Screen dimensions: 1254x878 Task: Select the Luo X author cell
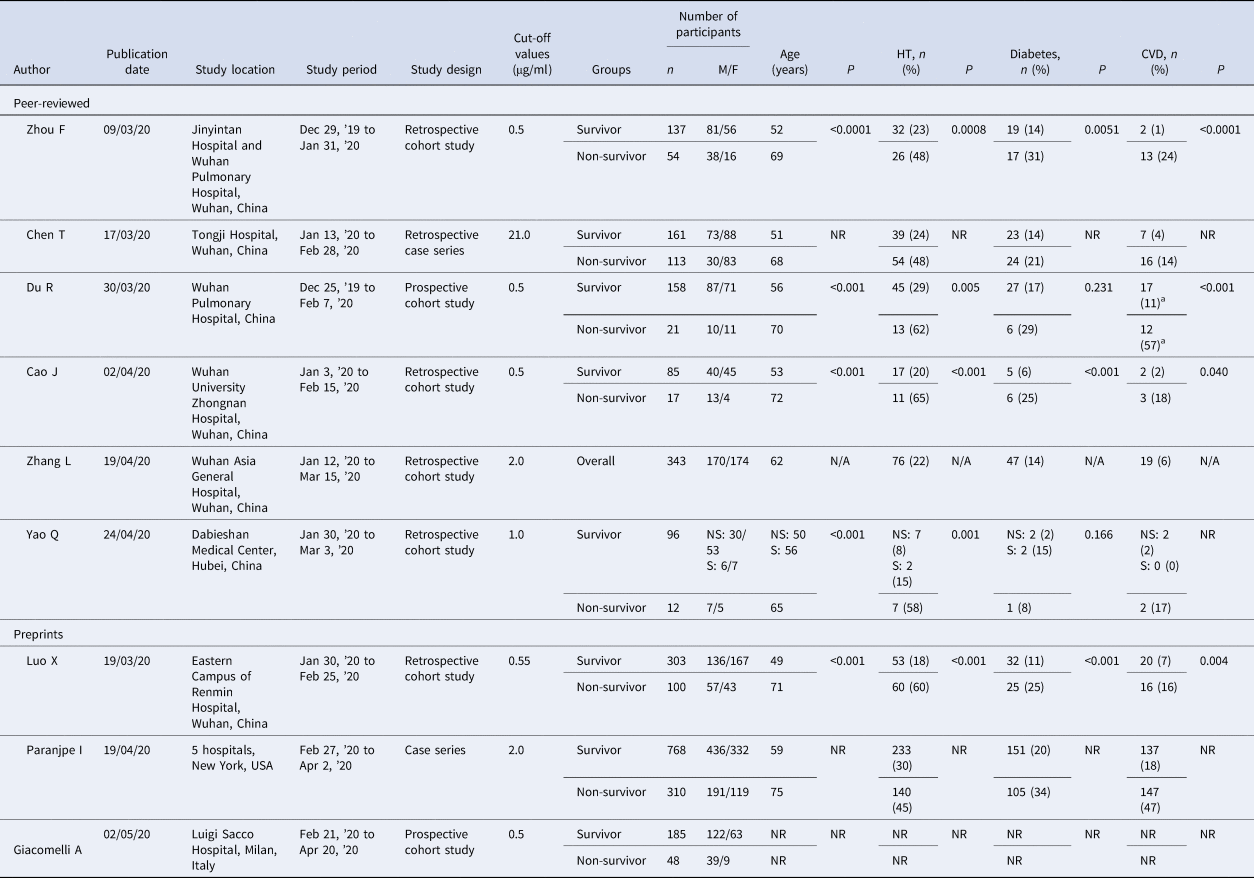(x=43, y=660)
